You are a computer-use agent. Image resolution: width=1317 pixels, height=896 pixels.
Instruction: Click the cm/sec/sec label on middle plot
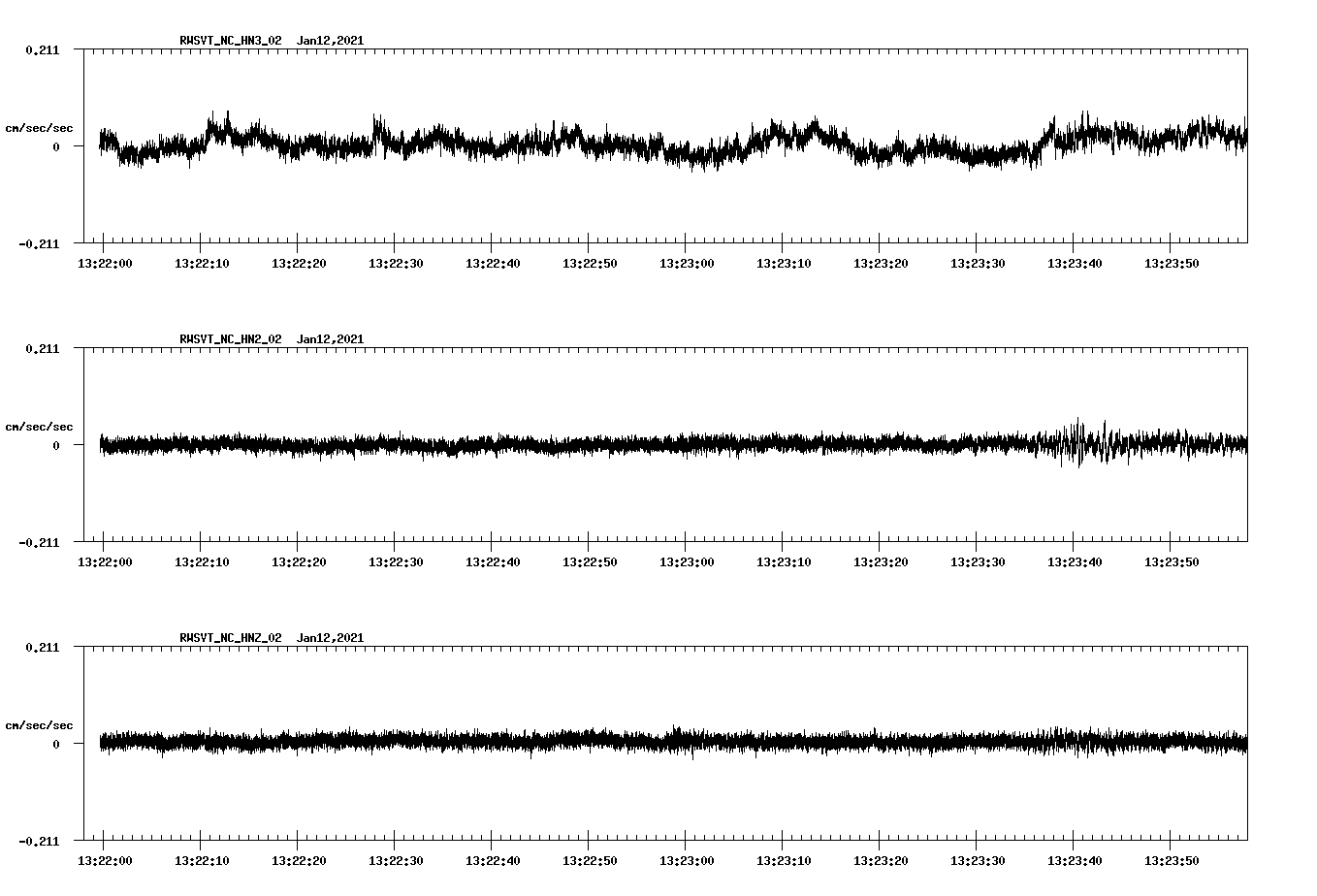41,426
